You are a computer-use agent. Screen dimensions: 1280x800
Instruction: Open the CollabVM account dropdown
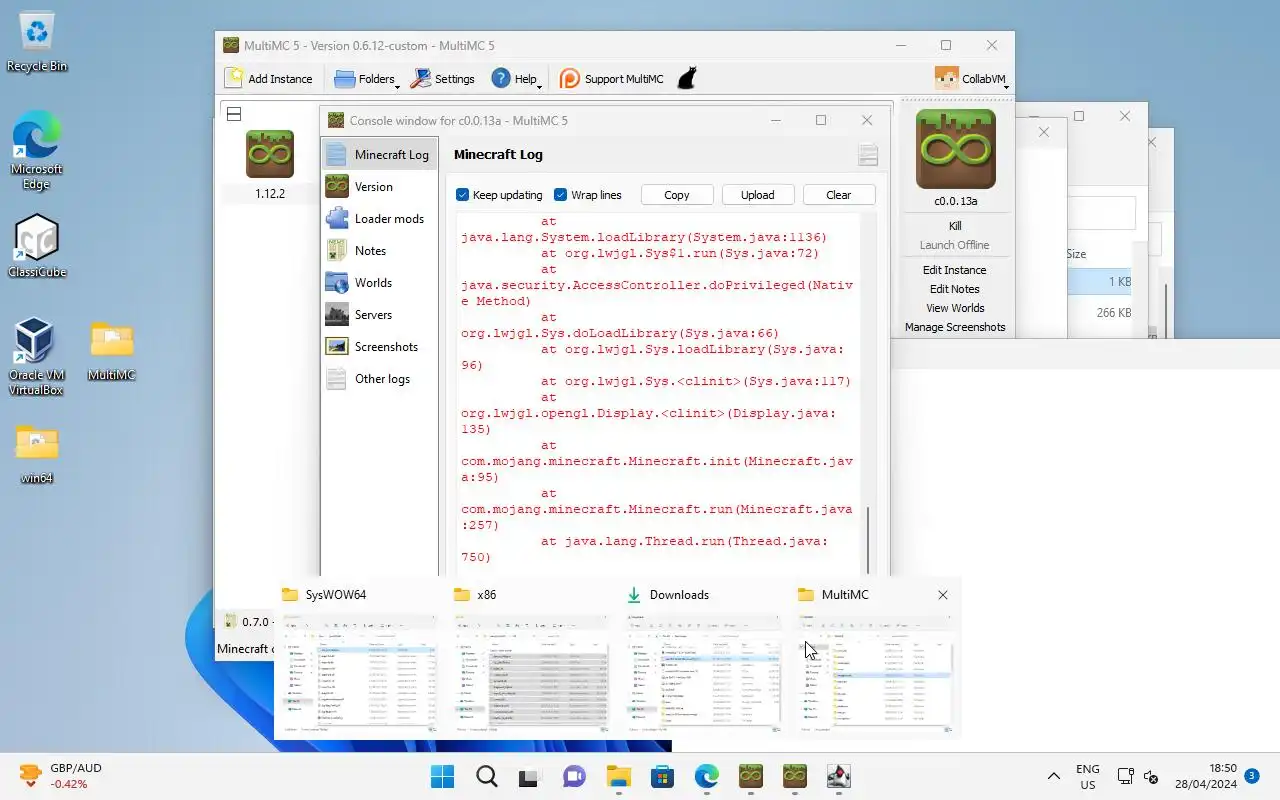970,78
